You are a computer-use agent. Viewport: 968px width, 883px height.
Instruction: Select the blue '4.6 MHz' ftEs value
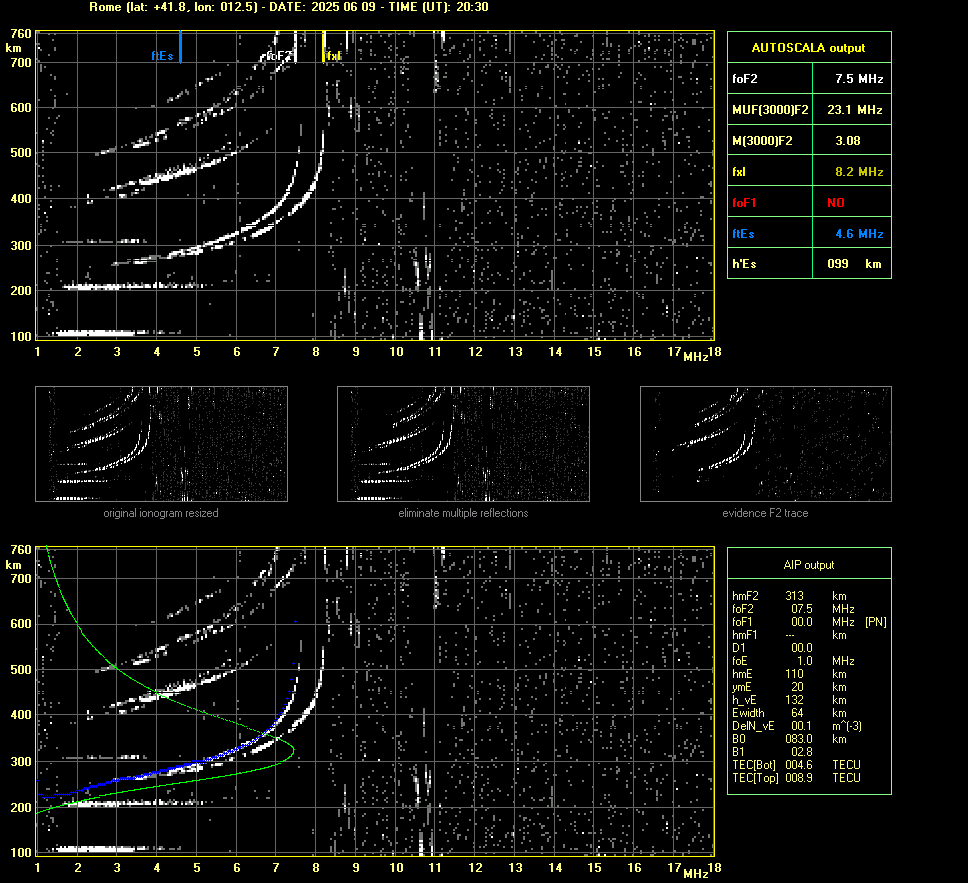(859, 233)
